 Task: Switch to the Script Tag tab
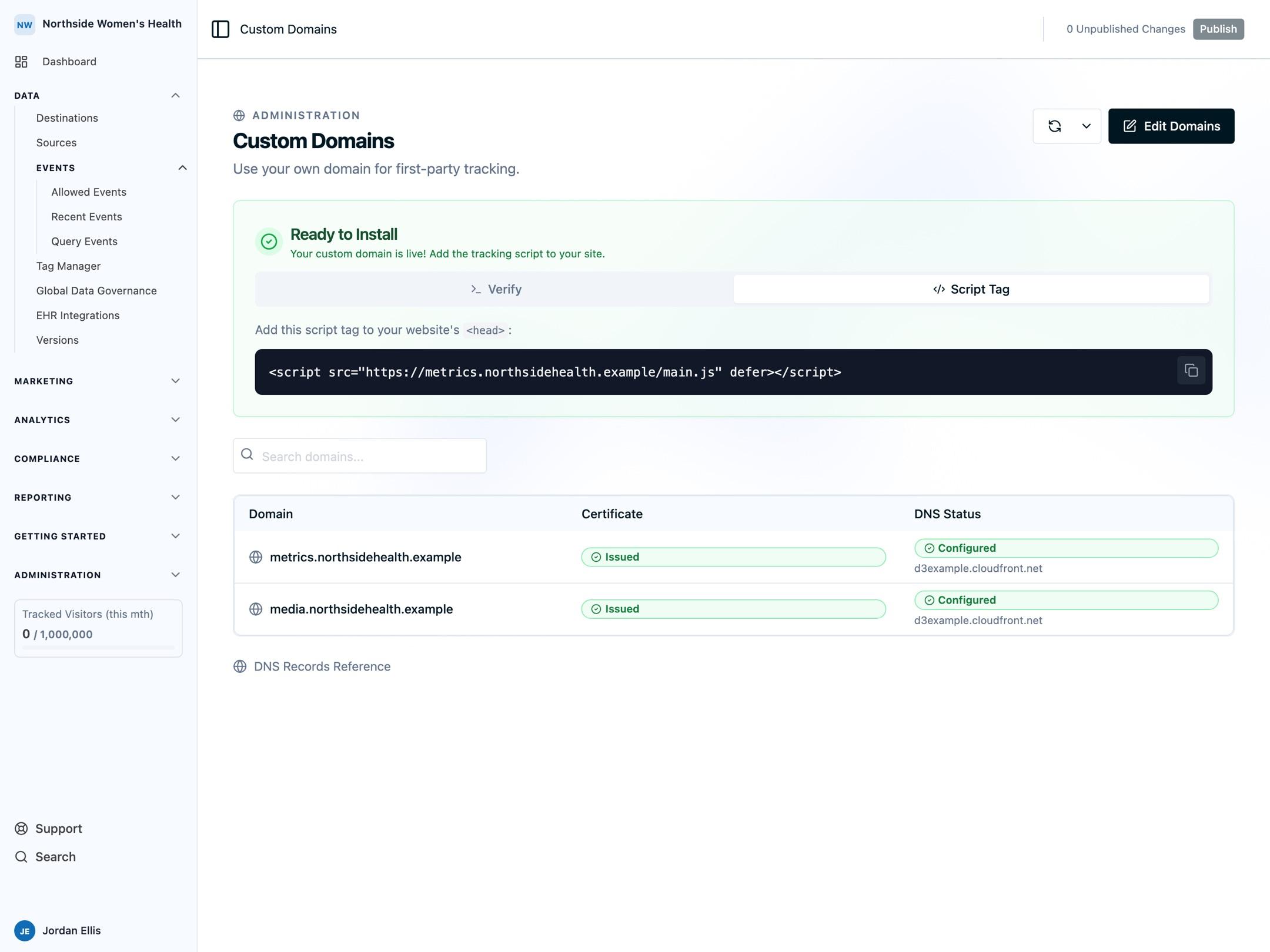(x=971, y=289)
